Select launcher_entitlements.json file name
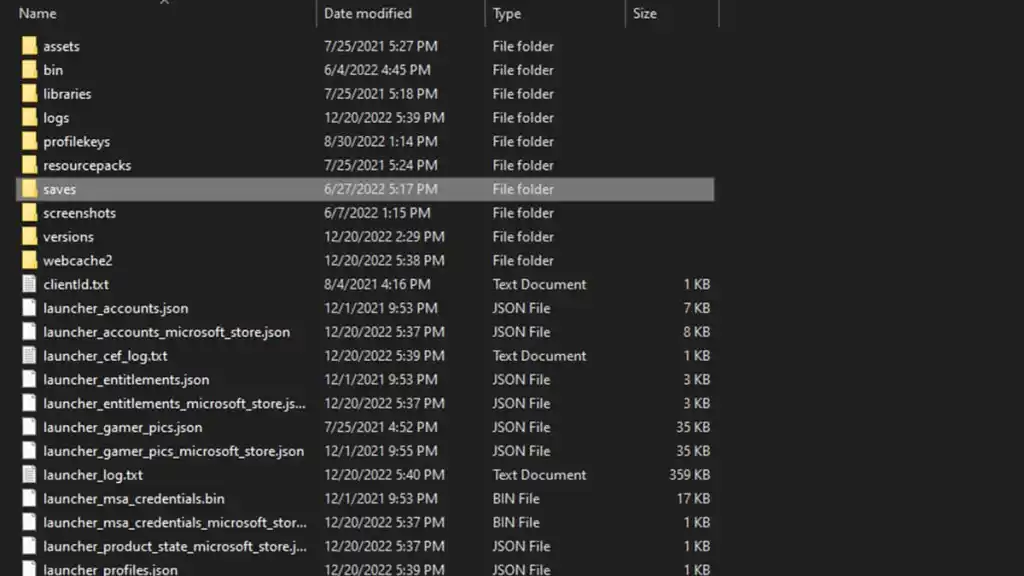This screenshot has width=1024, height=576. [x=126, y=379]
